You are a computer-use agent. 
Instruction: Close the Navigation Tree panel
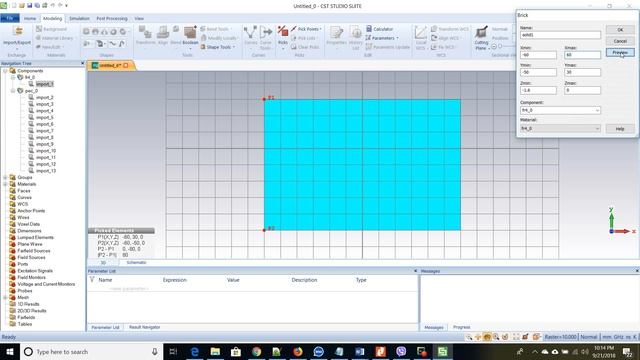coord(82,63)
